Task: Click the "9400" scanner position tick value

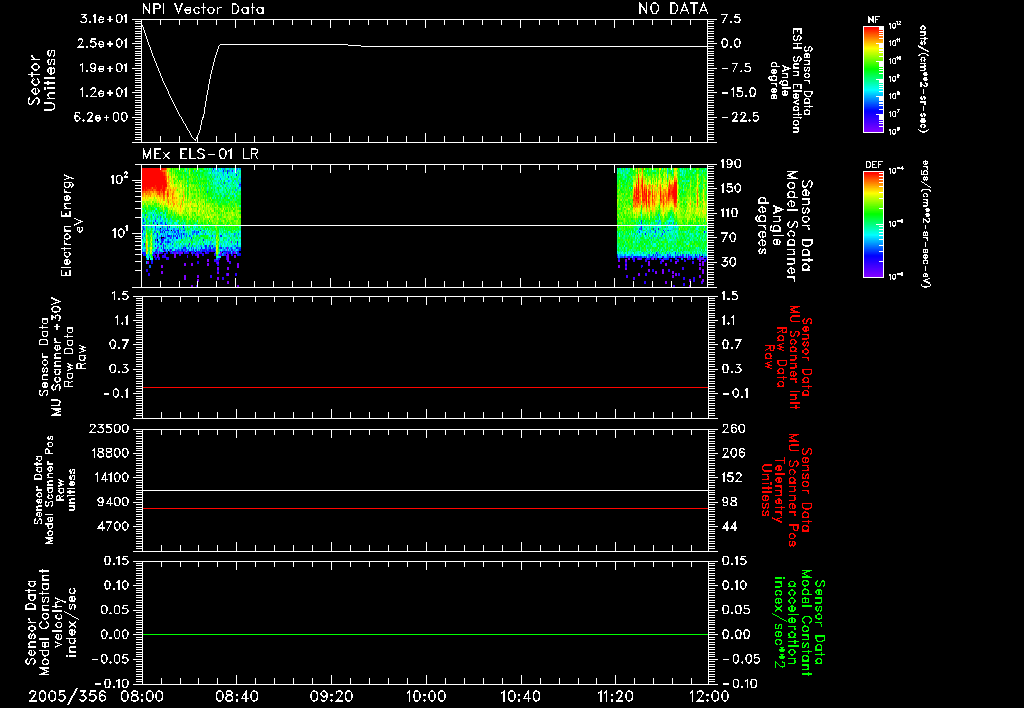Action: pyautogui.click(x=112, y=502)
